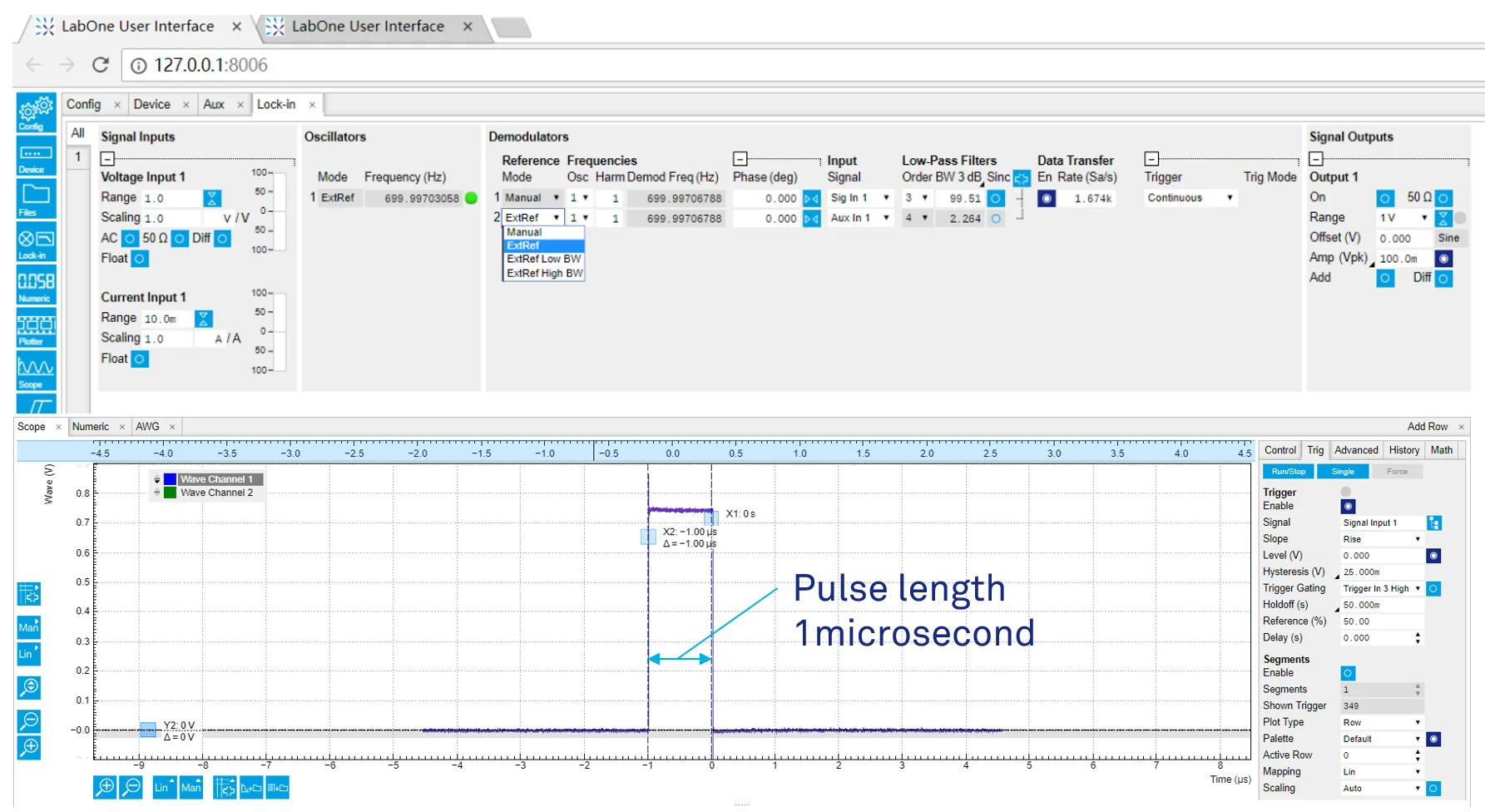This screenshot has width=1485, height=812.
Task: Toggle data transfer enable for demodulator 1
Action: tap(1047, 198)
